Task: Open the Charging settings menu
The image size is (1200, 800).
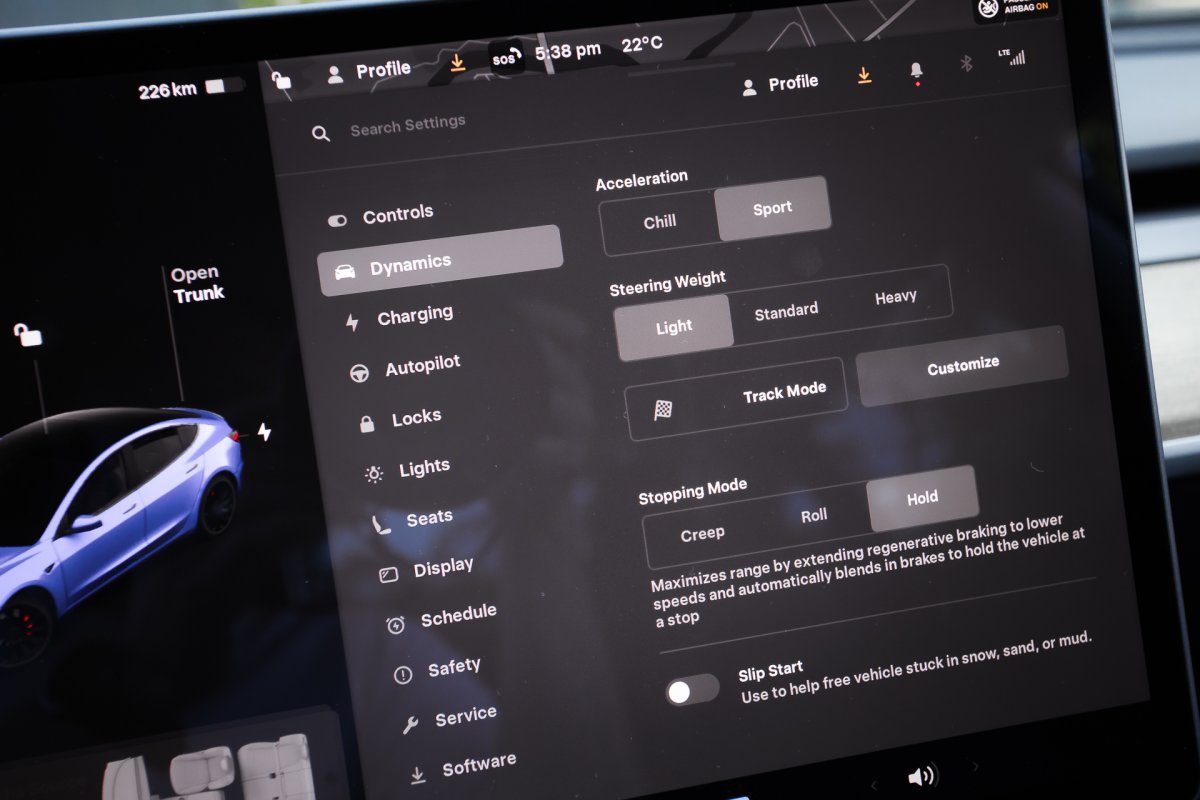Action: pos(414,316)
